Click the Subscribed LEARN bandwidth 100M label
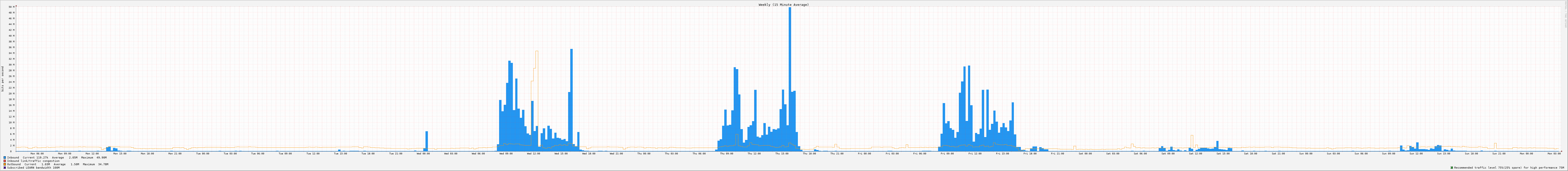 (x=34, y=167)
